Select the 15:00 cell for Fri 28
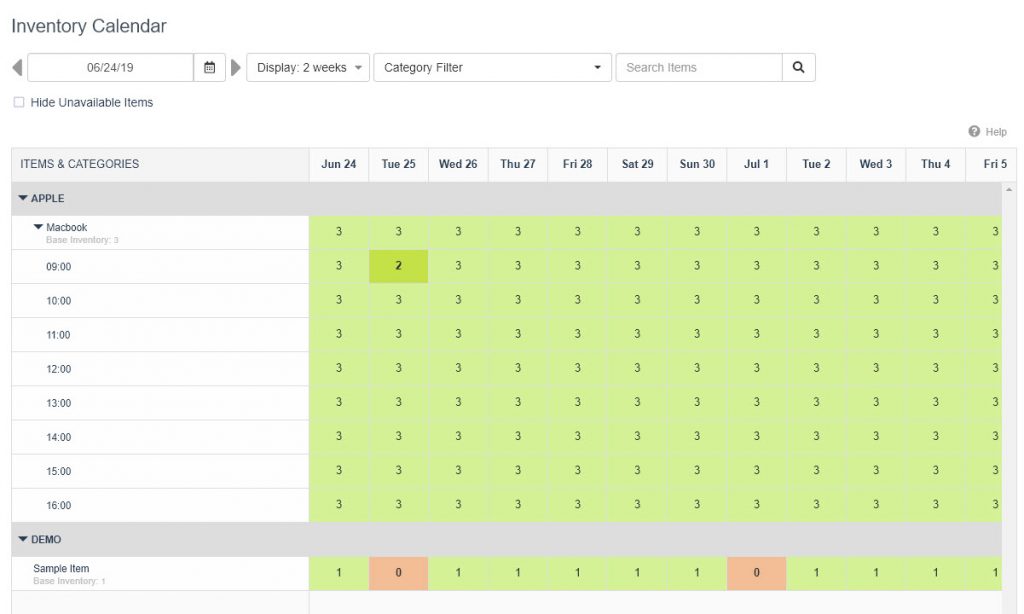1024x614 pixels. pyautogui.click(x=577, y=470)
